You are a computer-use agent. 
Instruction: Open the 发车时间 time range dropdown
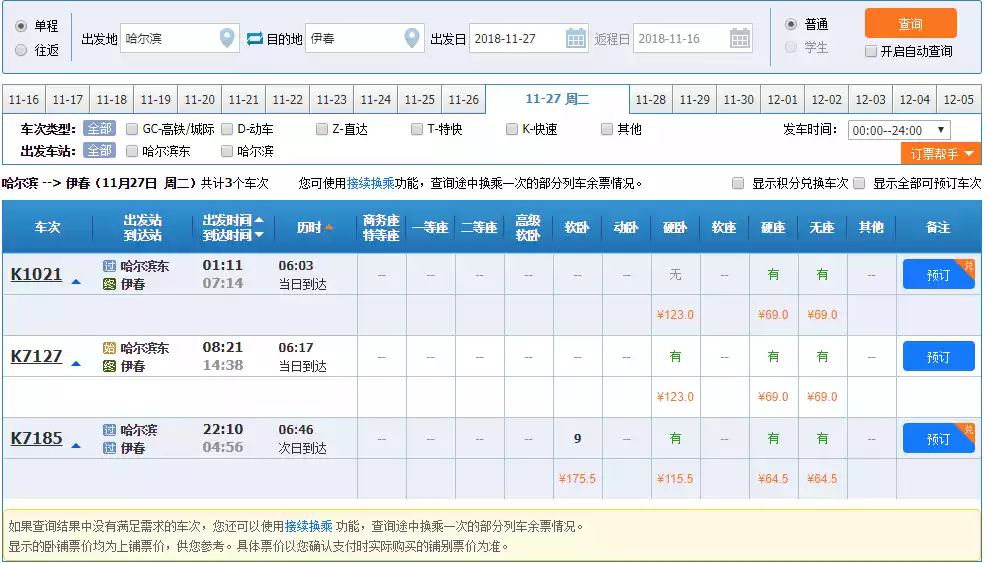pos(898,130)
